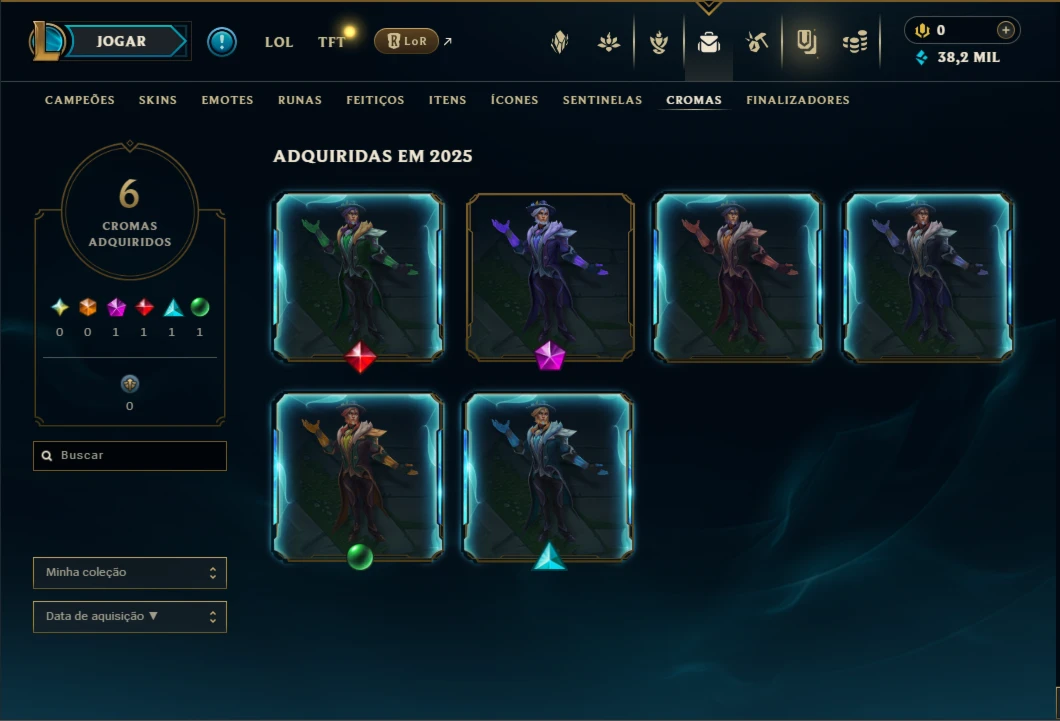1060x721 pixels.
Task: Expand the Data de aquisição sort dropdown
Action: point(130,616)
